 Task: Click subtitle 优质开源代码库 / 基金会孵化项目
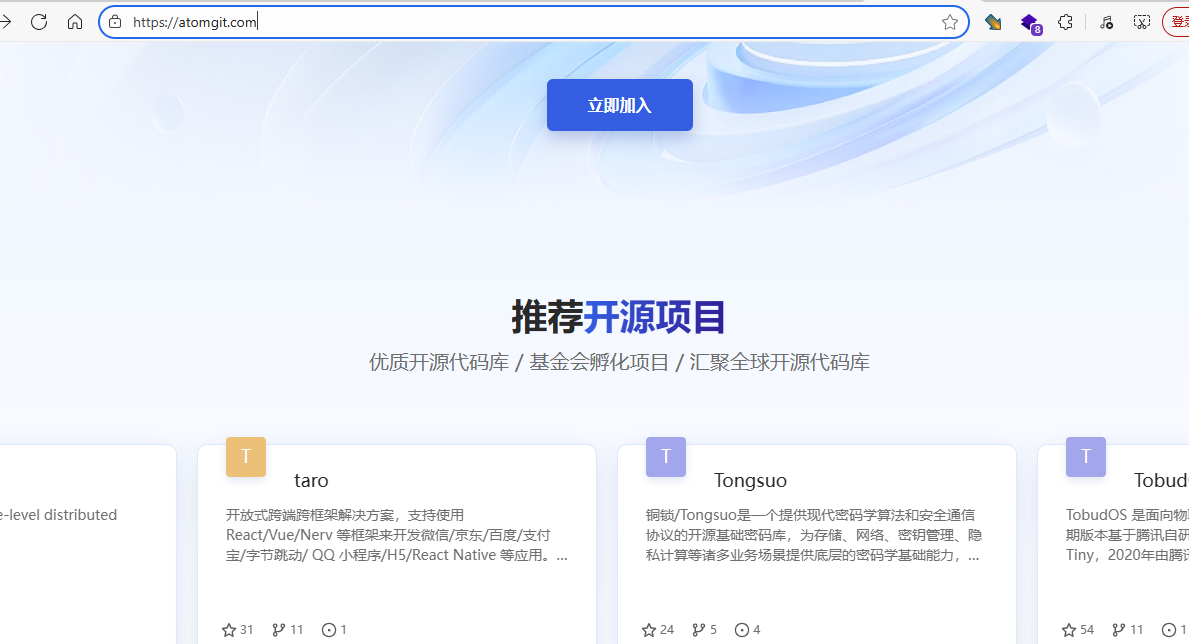pos(619,363)
